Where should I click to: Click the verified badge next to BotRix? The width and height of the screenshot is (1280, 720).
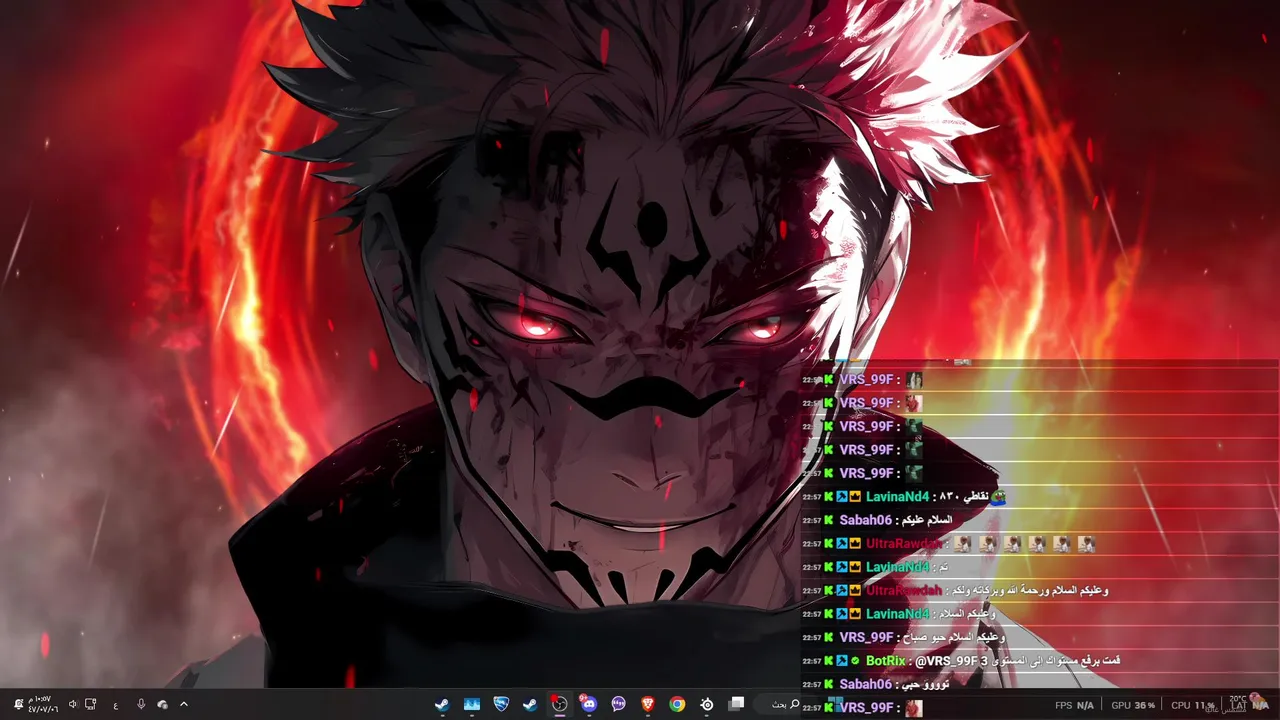[x=855, y=661]
